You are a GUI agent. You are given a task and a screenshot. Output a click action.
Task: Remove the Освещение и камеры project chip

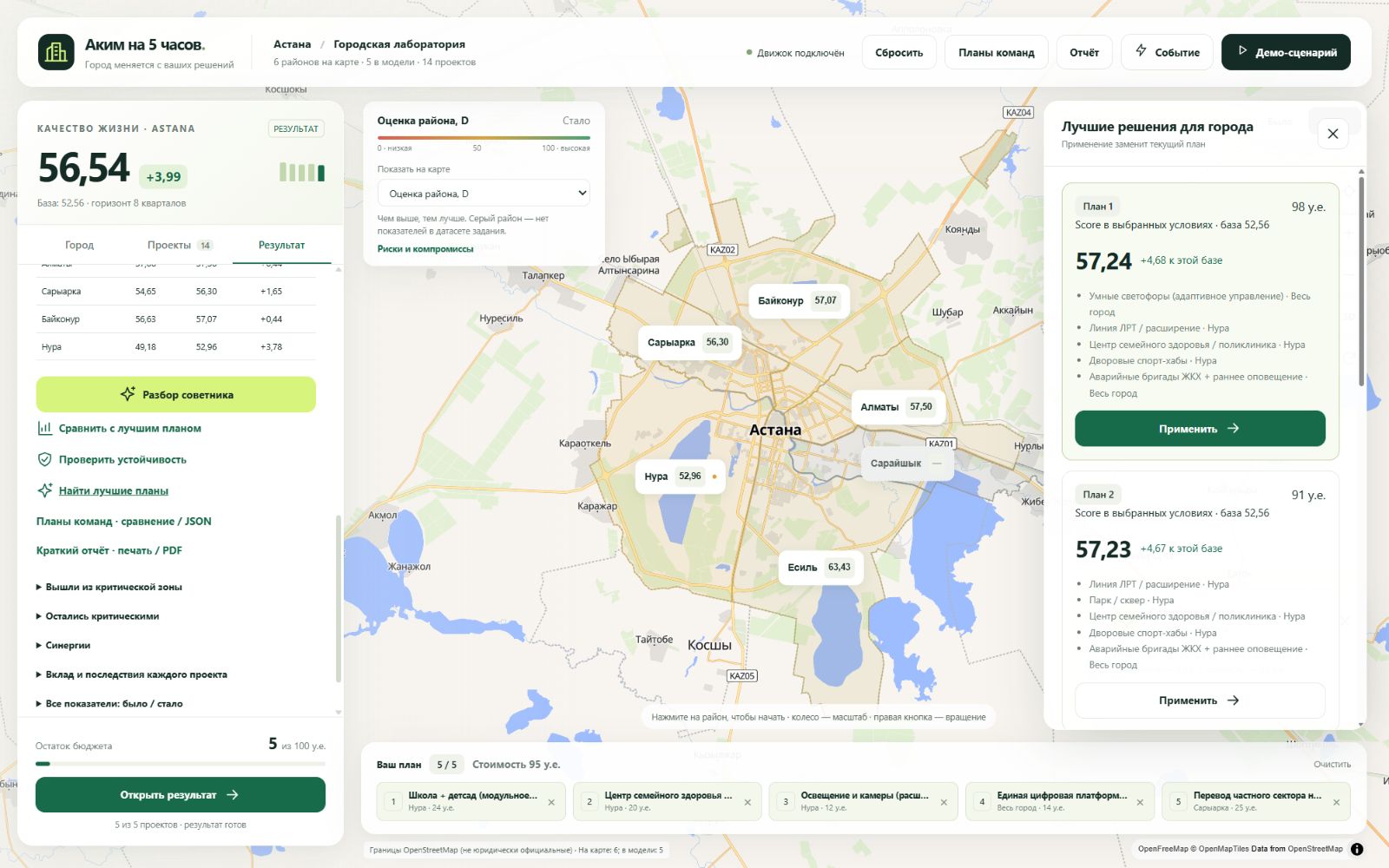point(944,802)
